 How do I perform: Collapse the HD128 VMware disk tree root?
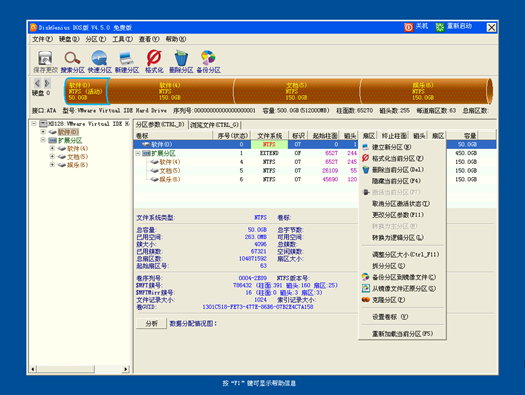34,124
